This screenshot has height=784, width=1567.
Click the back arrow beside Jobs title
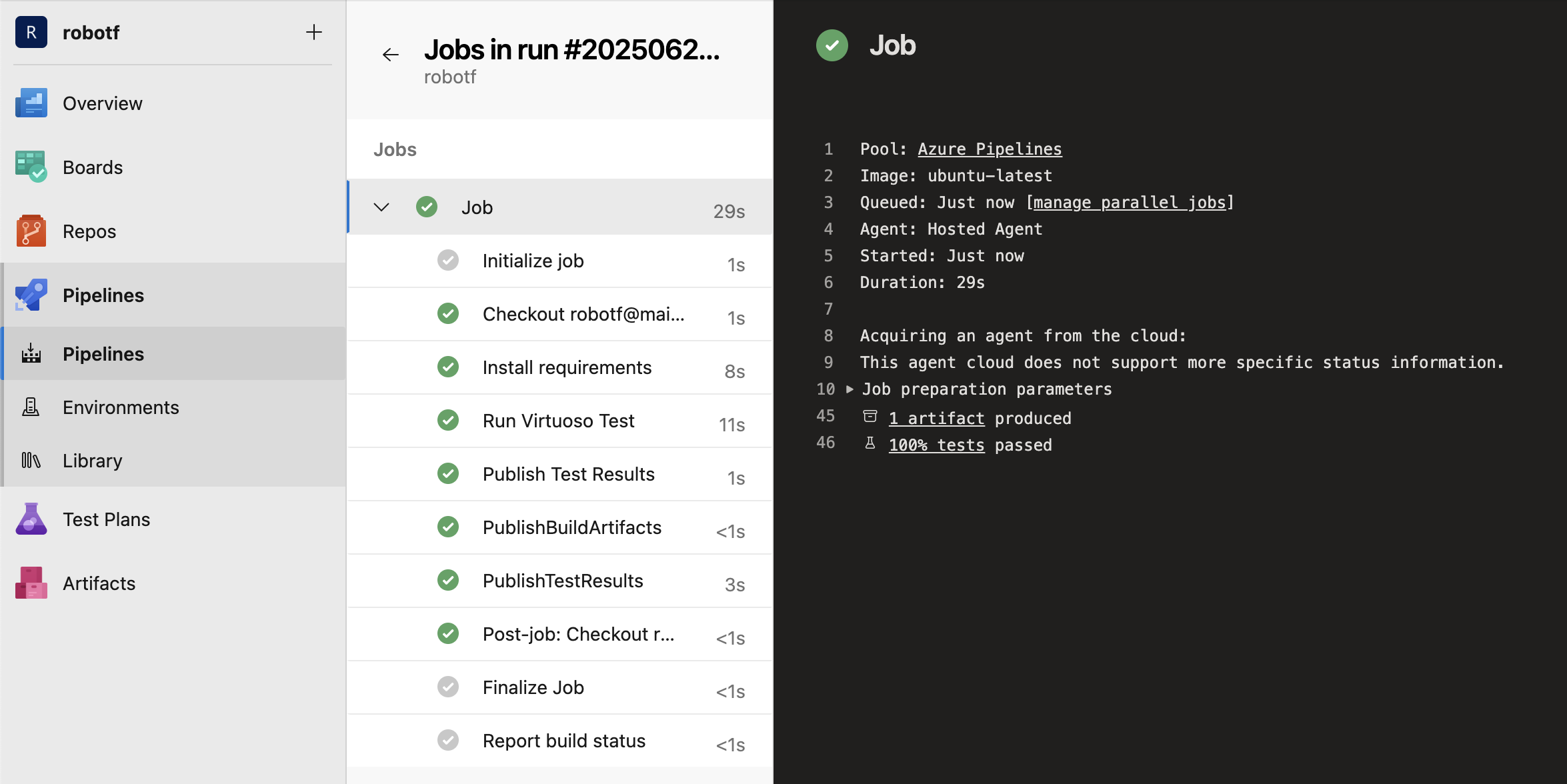coord(391,55)
